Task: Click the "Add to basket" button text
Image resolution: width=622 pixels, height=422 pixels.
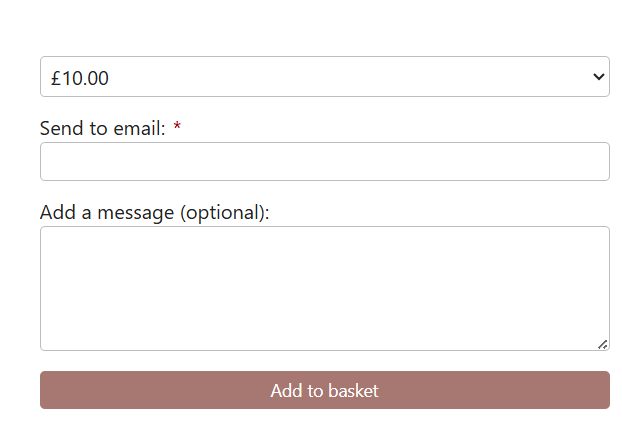Action: click(x=324, y=390)
